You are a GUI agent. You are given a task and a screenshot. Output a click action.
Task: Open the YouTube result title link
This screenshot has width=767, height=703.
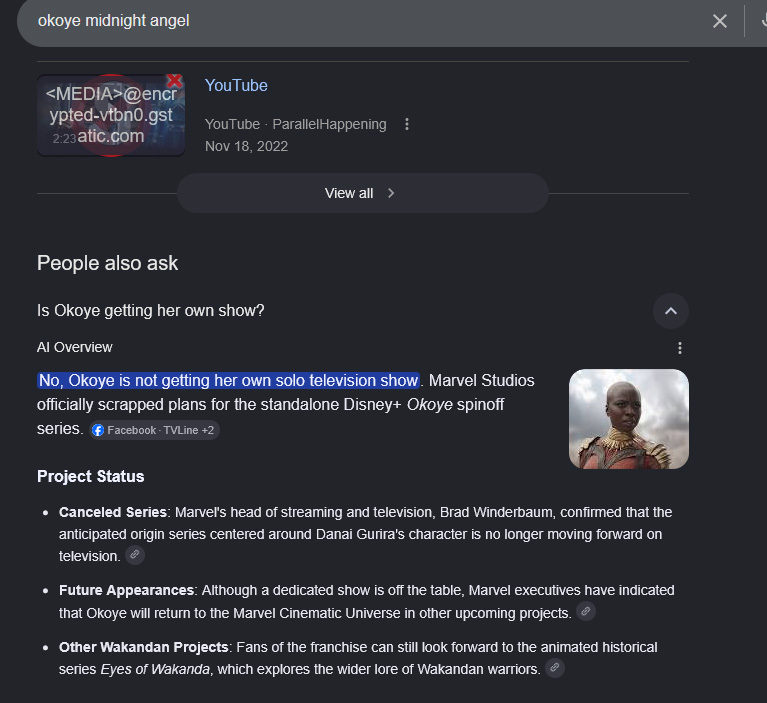click(236, 86)
